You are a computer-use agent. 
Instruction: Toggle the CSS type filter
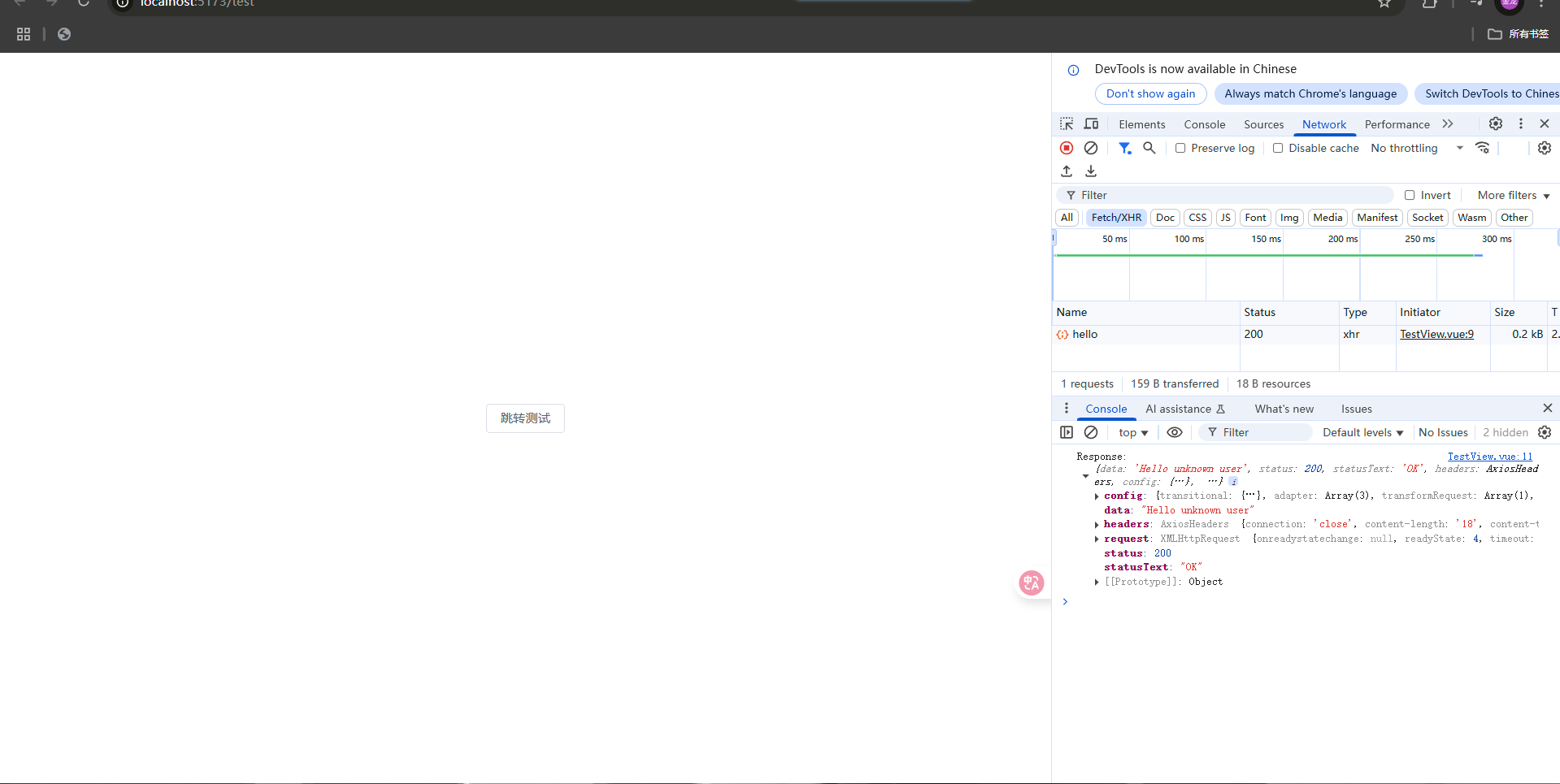(x=1197, y=218)
